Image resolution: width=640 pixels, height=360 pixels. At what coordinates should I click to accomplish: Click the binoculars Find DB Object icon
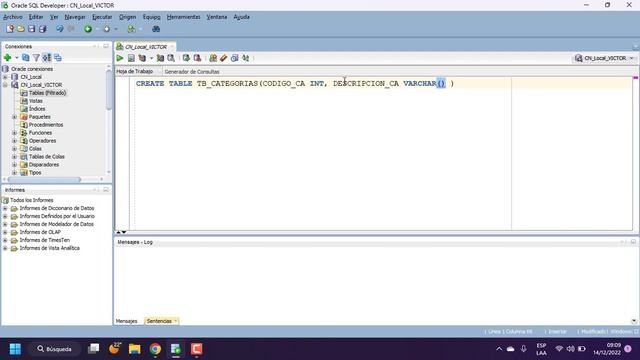click(156, 29)
